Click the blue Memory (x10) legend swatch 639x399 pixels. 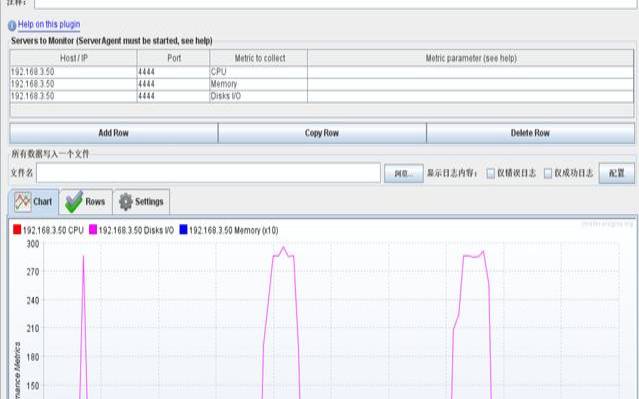point(183,230)
